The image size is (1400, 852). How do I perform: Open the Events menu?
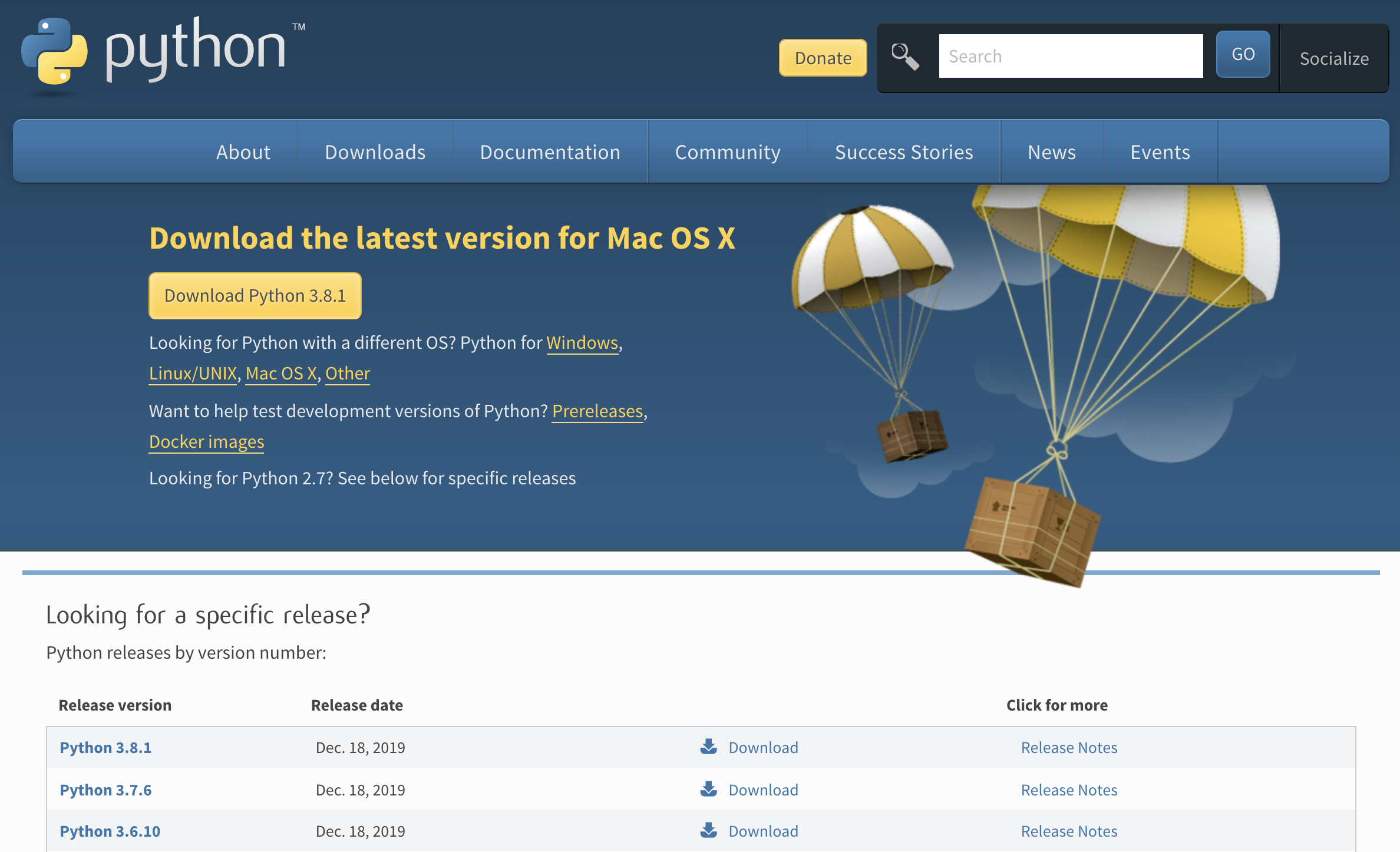(x=1160, y=152)
